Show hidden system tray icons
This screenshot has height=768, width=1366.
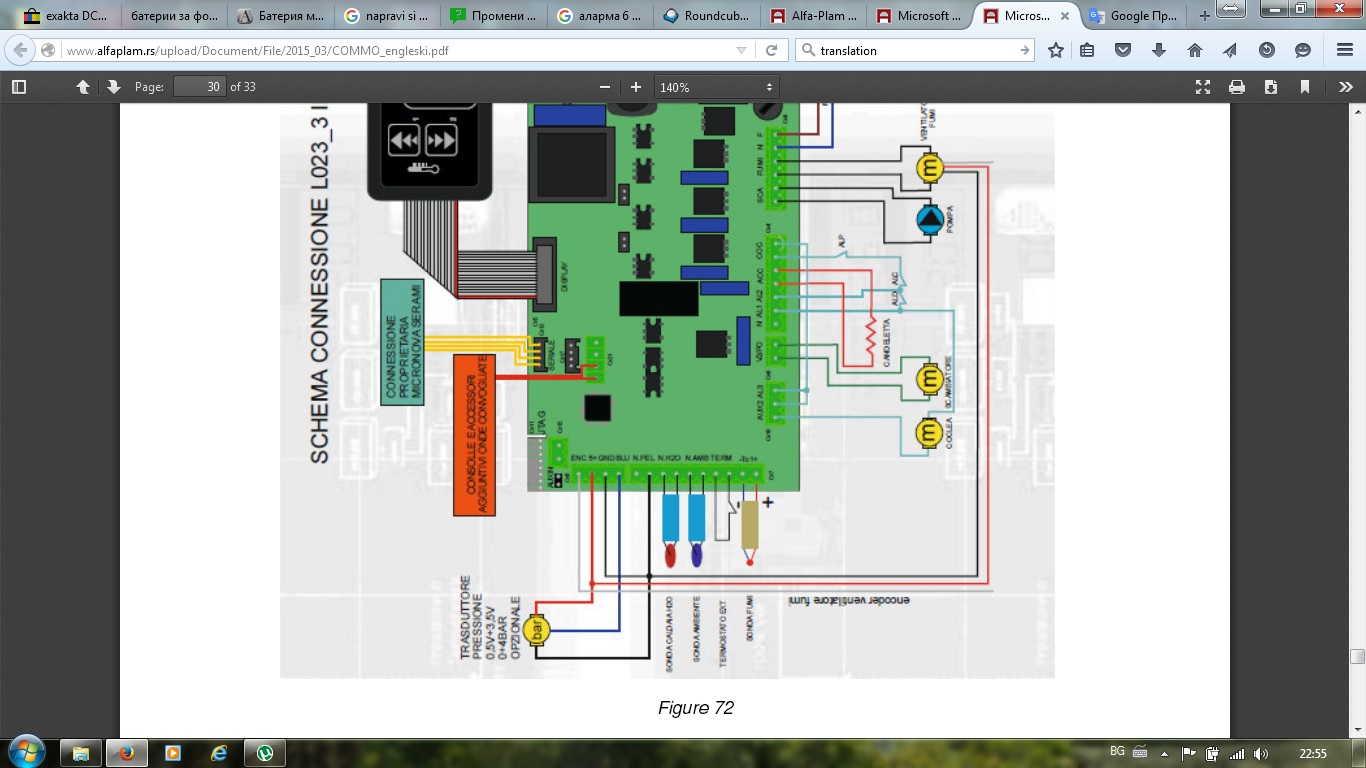[1164, 753]
